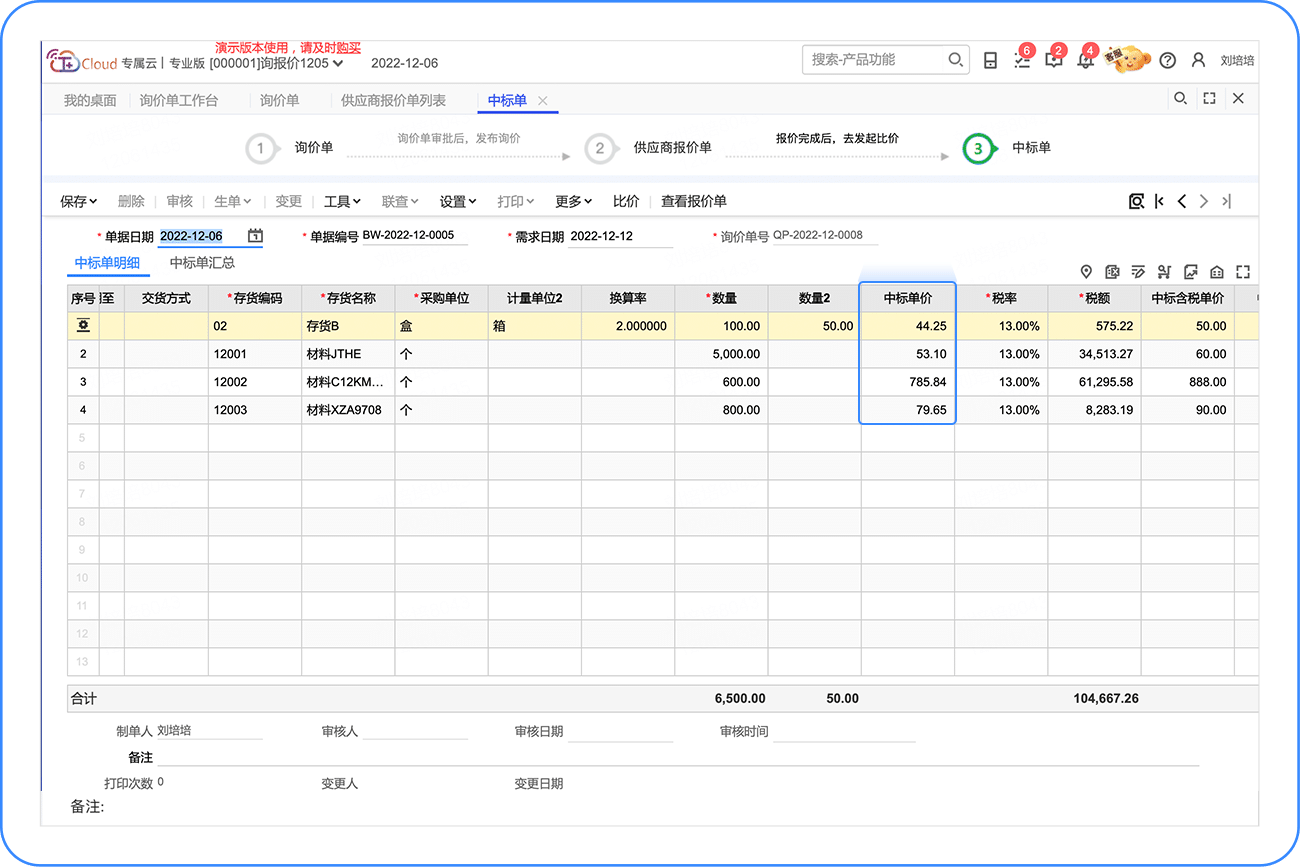Open the messages chat icon
This screenshot has width=1300, height=867.
(1053, 61)
